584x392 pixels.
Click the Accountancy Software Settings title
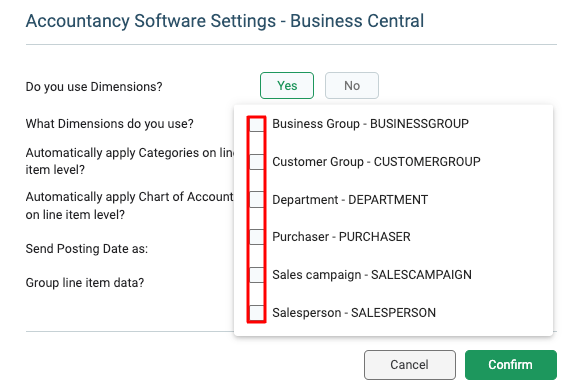click(x=225, y=21)
